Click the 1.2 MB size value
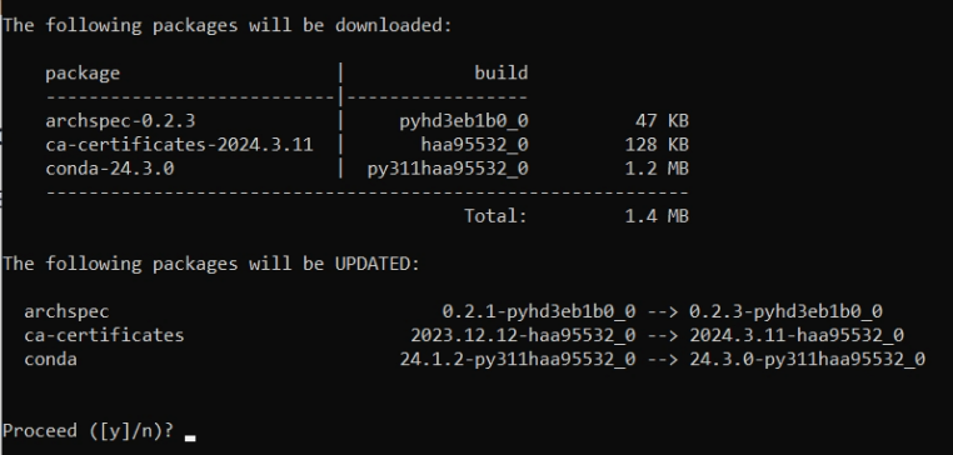 pyautogui.click(x=657, y=168)
